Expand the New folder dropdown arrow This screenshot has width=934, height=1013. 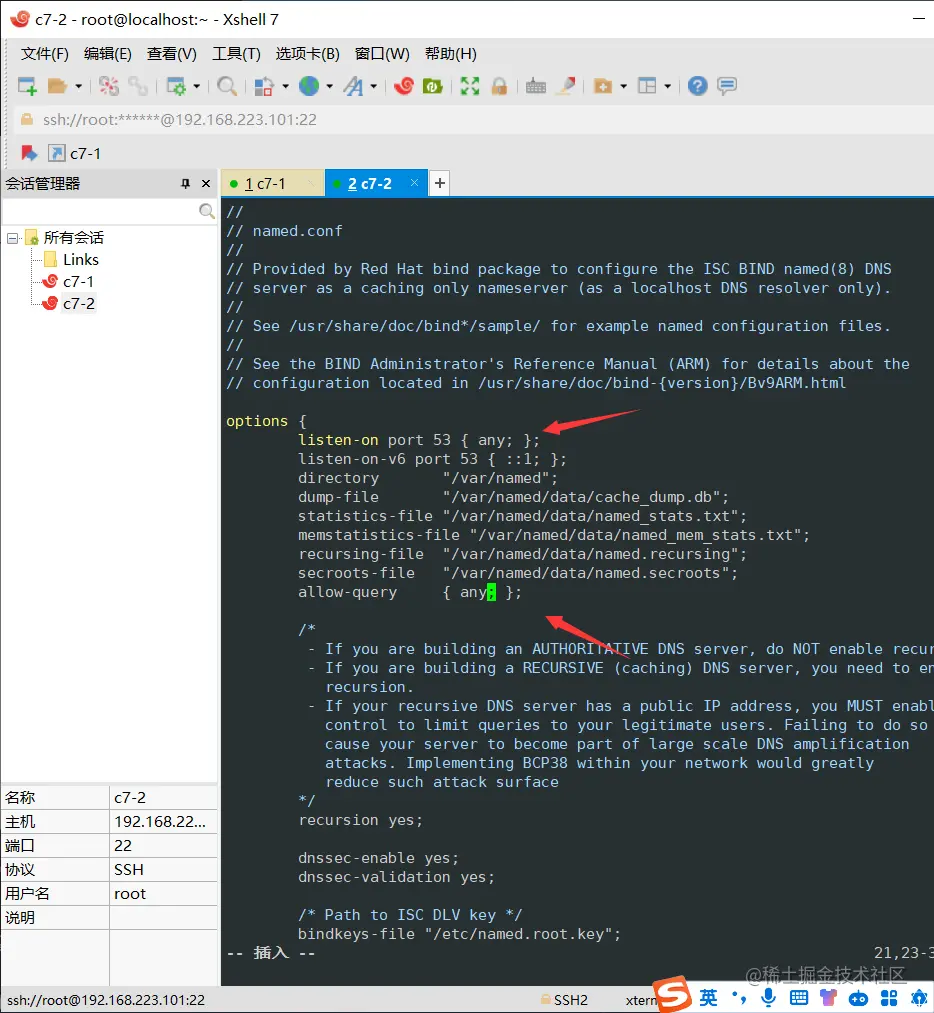[623, 86]
